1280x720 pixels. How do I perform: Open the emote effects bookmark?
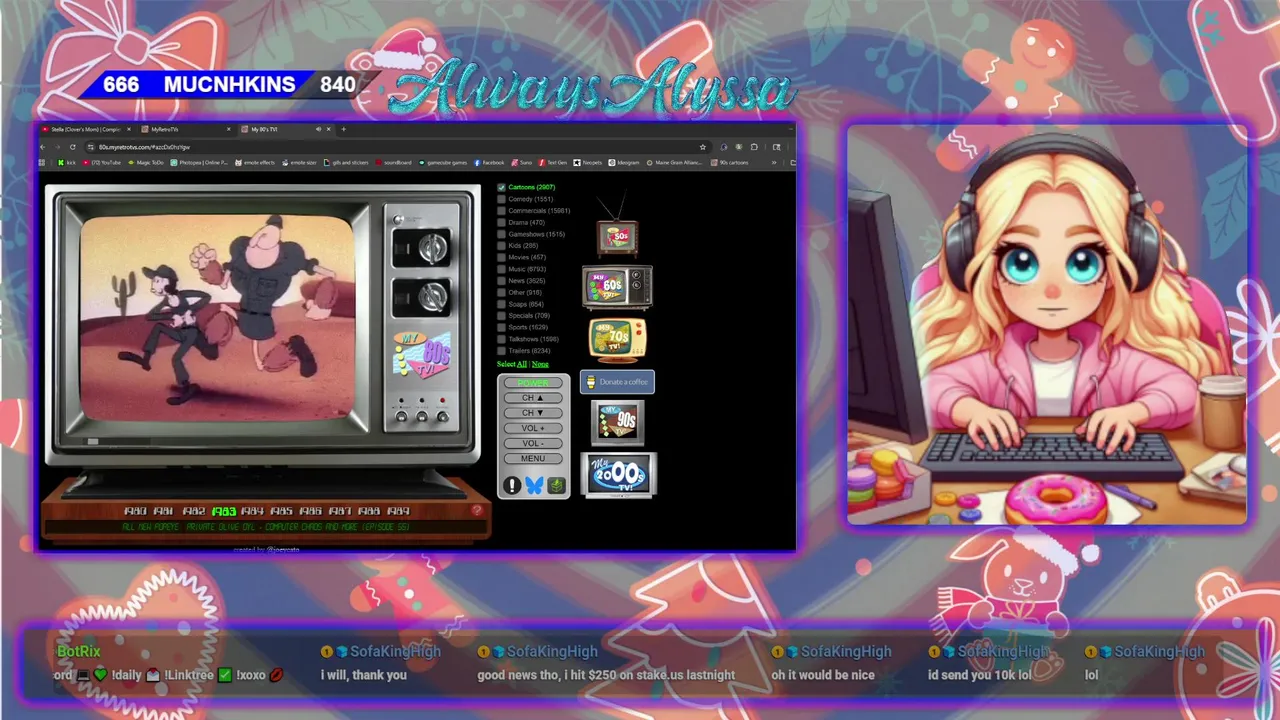255,162
